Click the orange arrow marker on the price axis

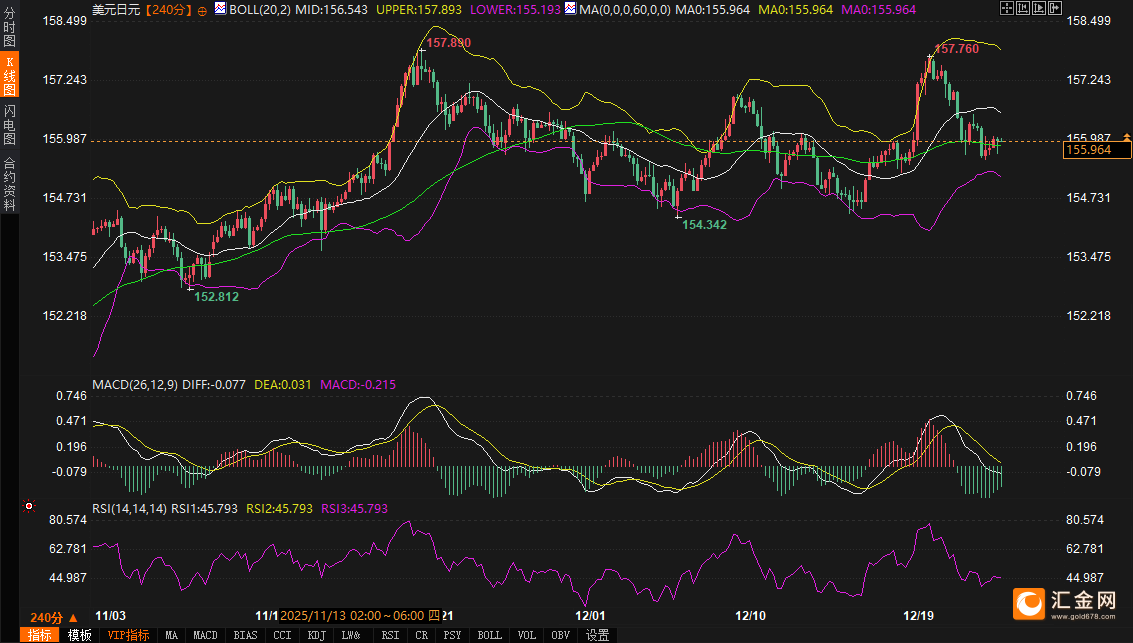click(x=1127, y=136)
